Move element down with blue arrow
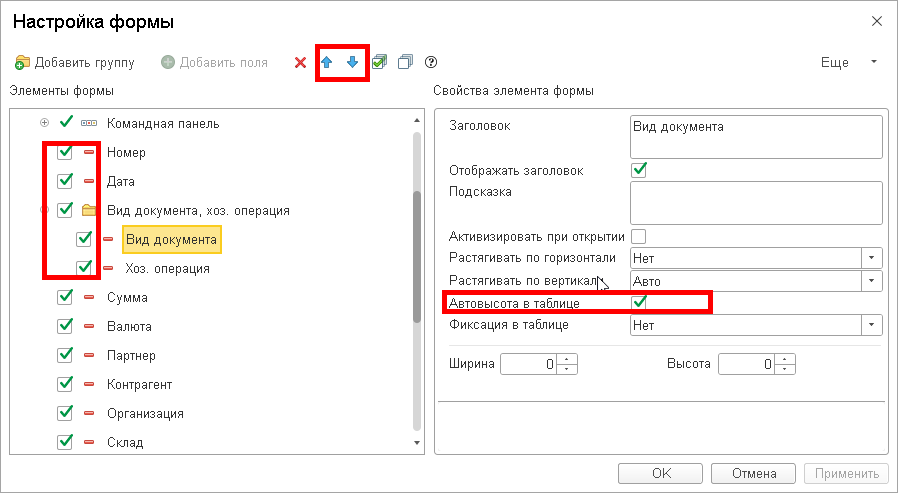The height and width of the screenshot is (493, 898). pos(352,63)
